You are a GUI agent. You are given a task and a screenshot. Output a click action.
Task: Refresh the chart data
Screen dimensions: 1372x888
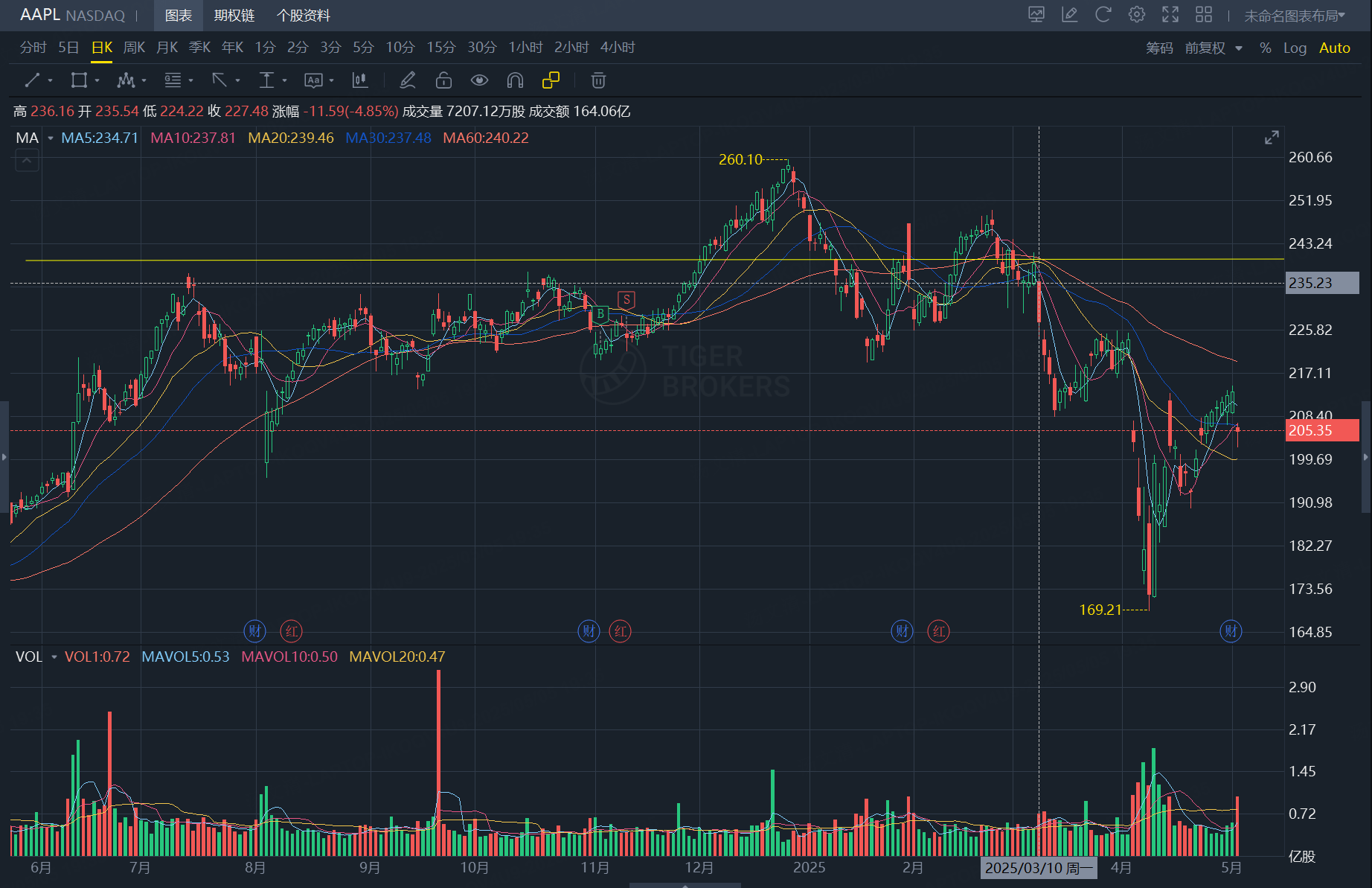[1103, 15]
